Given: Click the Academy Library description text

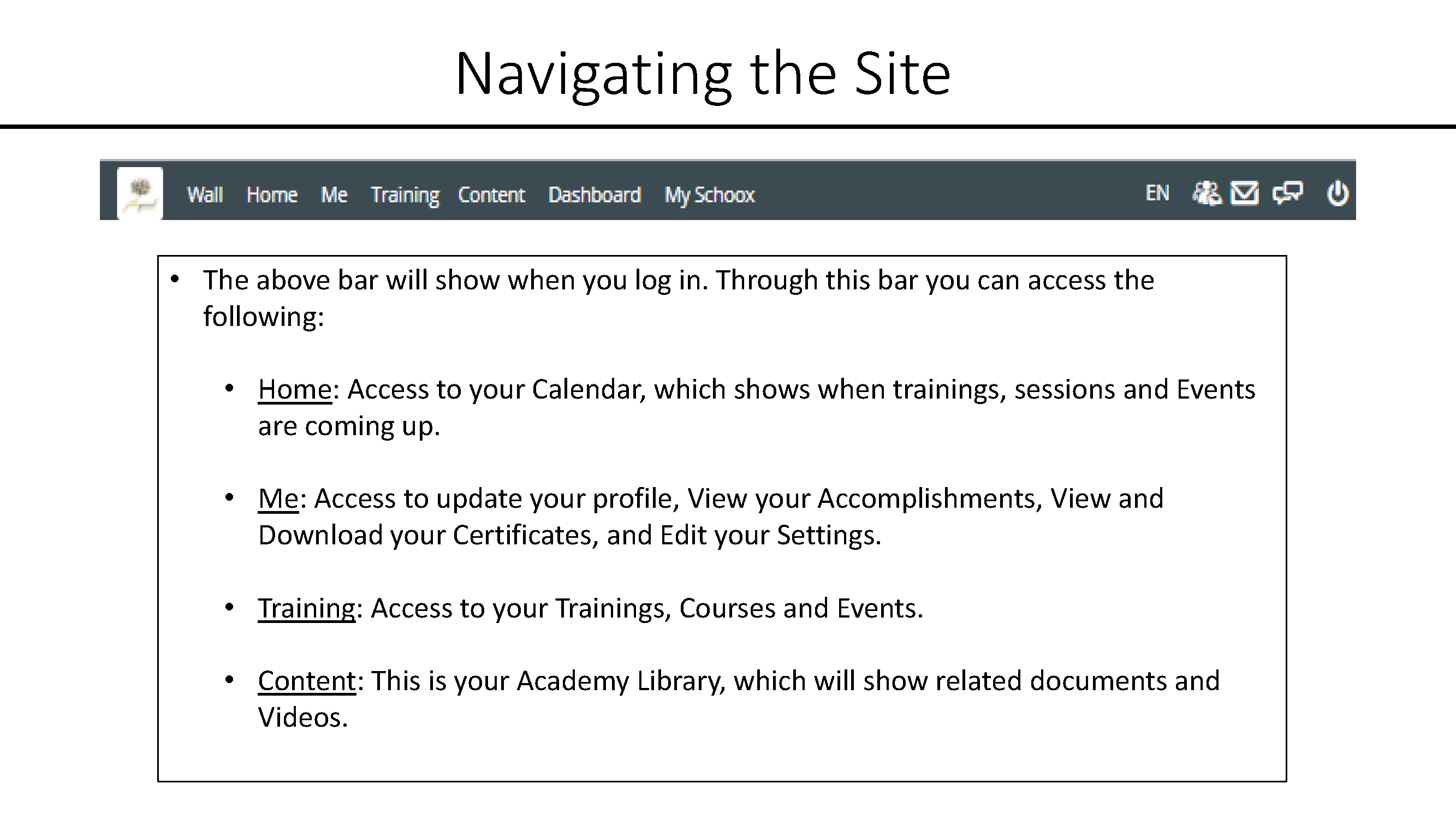Looking at the screenshot, I should pos(739,699).
